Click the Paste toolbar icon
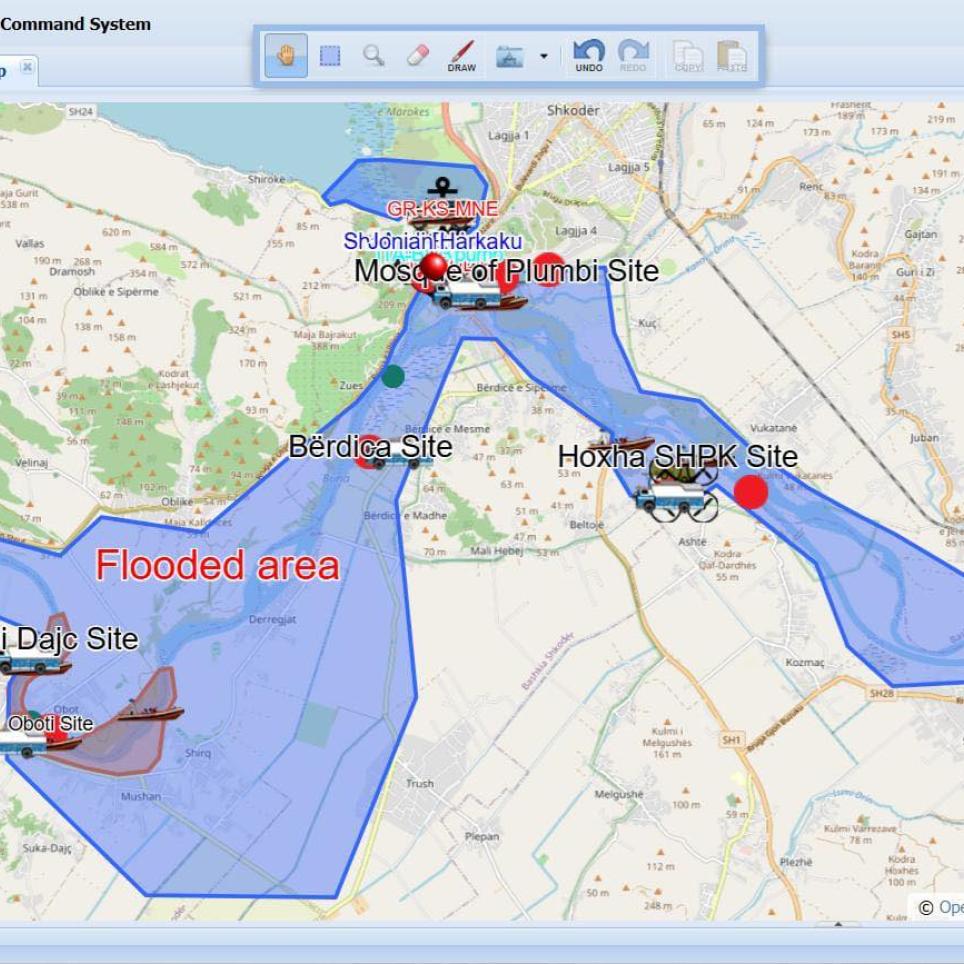The image size is (964, 964). click(732, 56)
